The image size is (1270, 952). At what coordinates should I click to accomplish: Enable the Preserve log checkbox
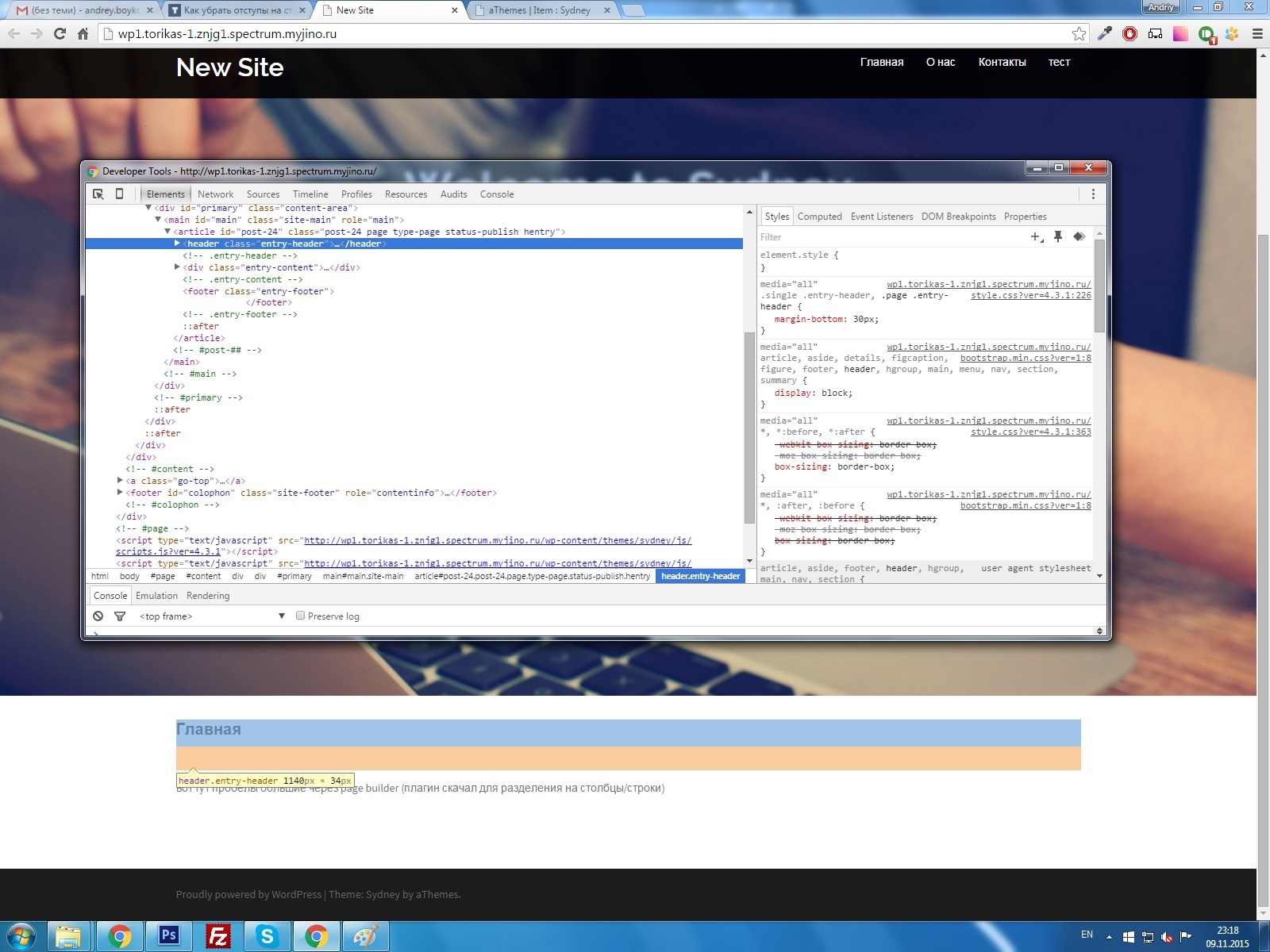tap(300, 616)
